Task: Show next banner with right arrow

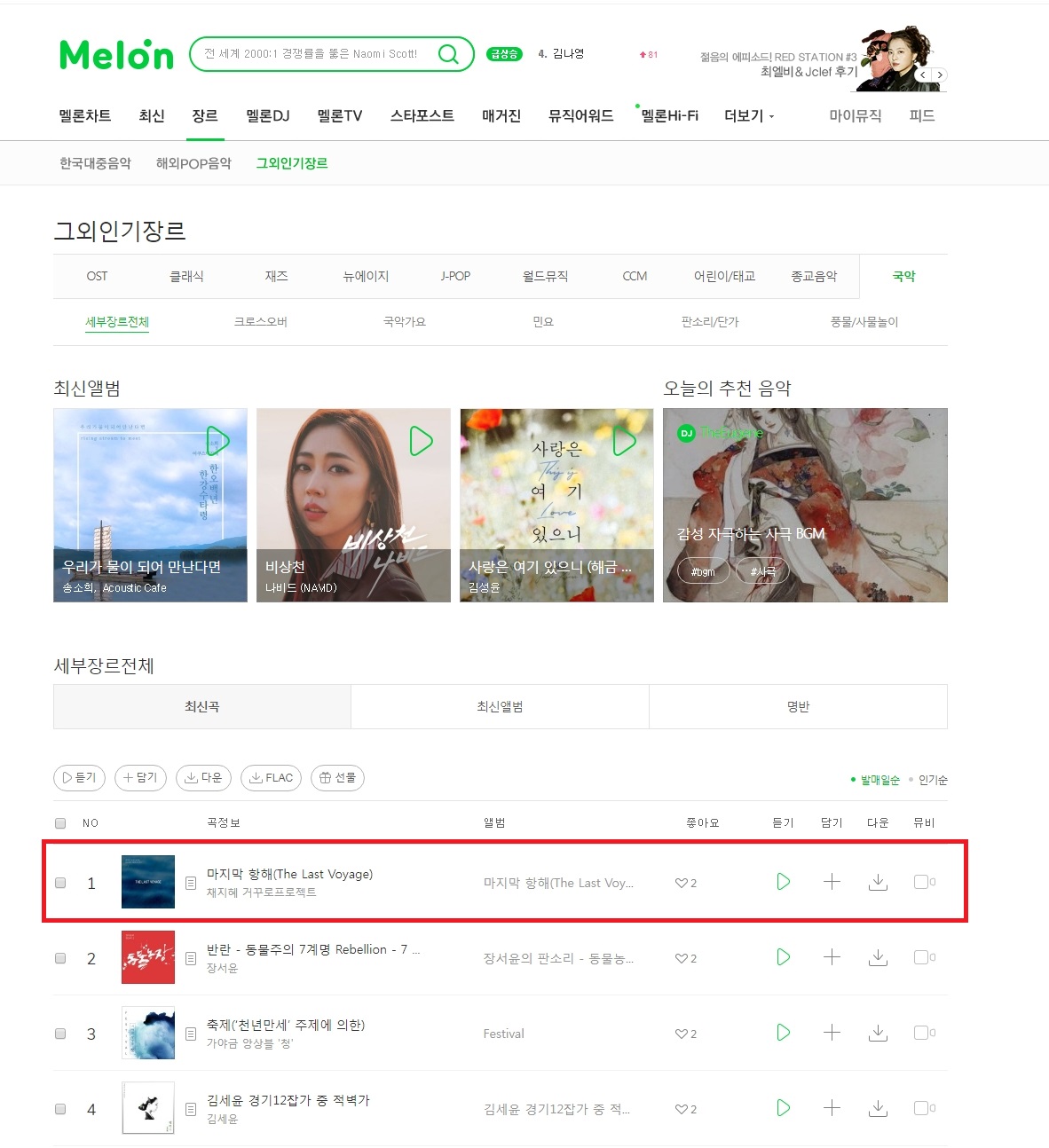Action: tap(940, 75)
